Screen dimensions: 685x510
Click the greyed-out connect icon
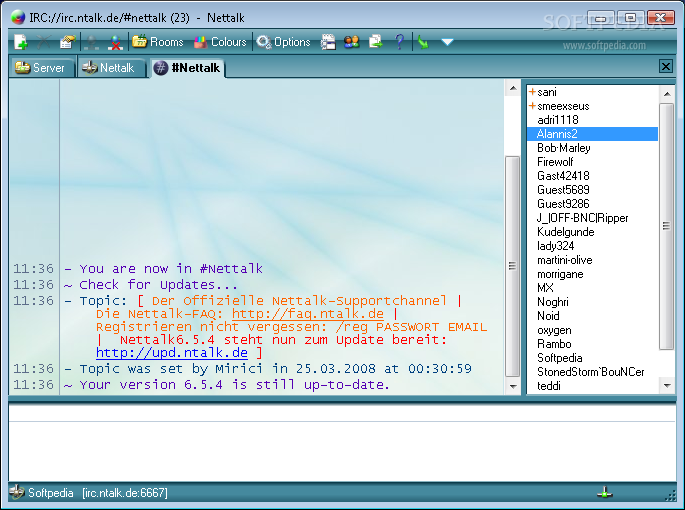coord(92,42)
